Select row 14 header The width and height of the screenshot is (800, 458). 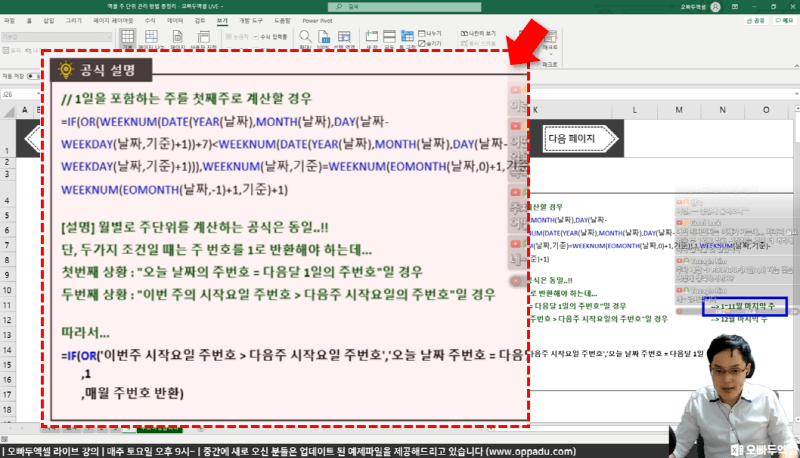8,350
